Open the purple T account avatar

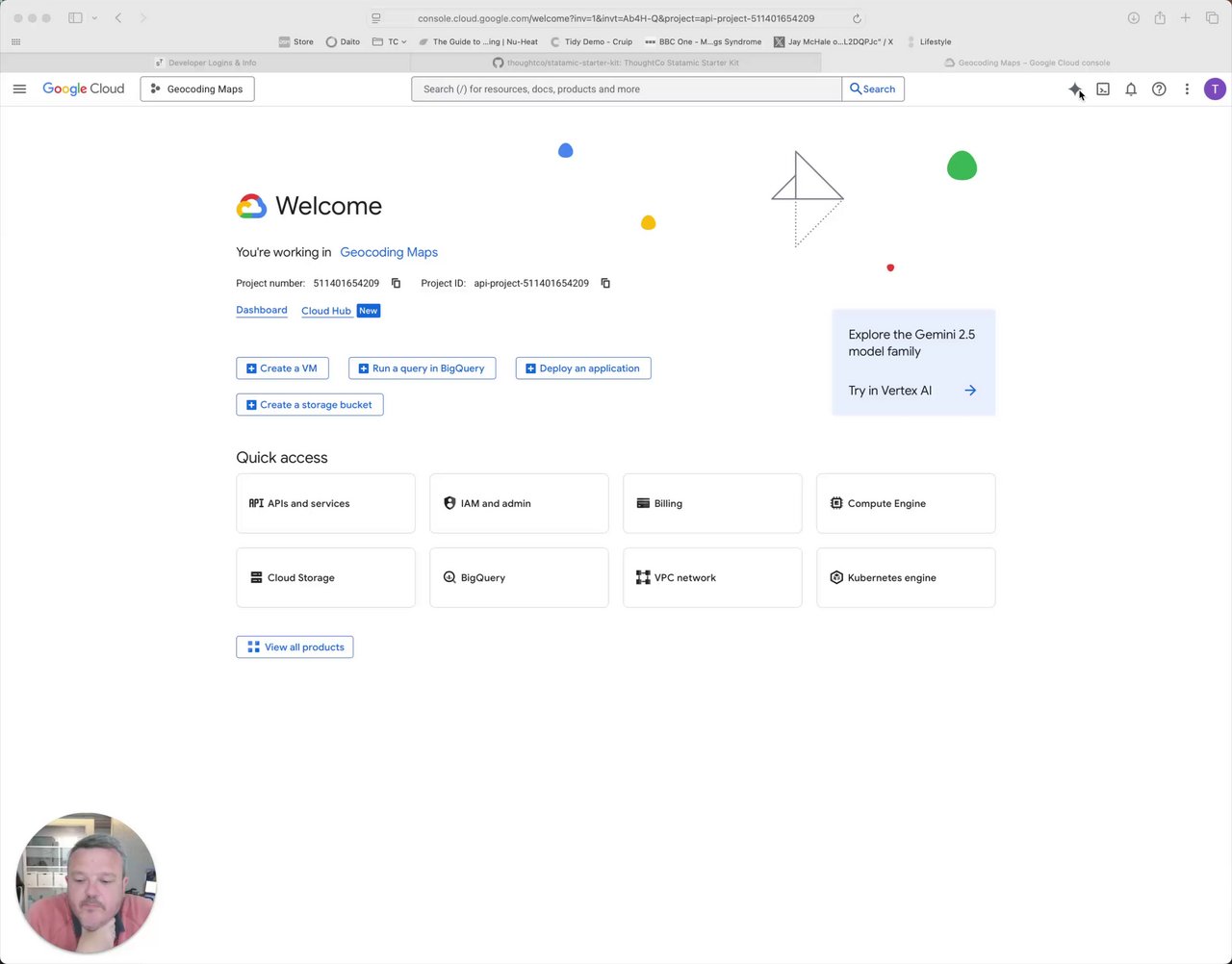(x=1215, y=89)
